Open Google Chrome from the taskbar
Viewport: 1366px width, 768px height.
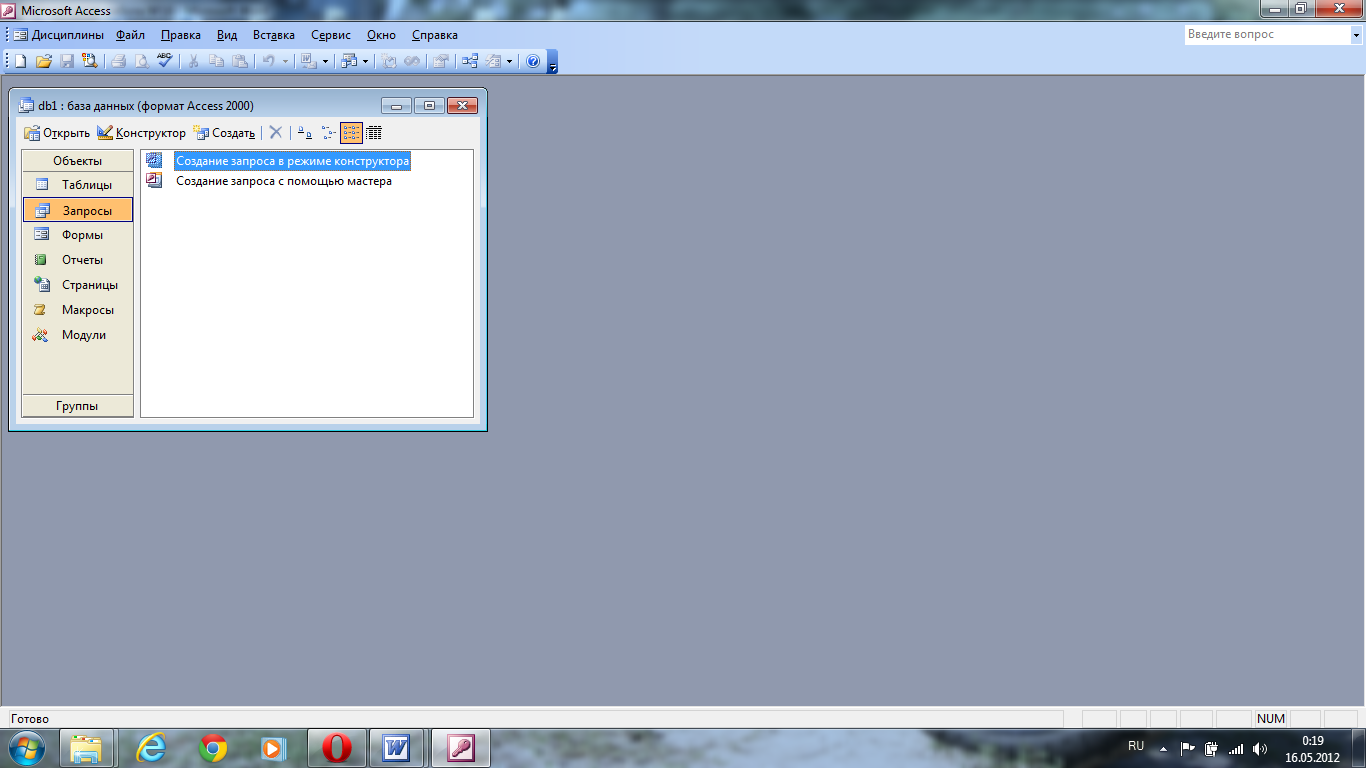213,748
